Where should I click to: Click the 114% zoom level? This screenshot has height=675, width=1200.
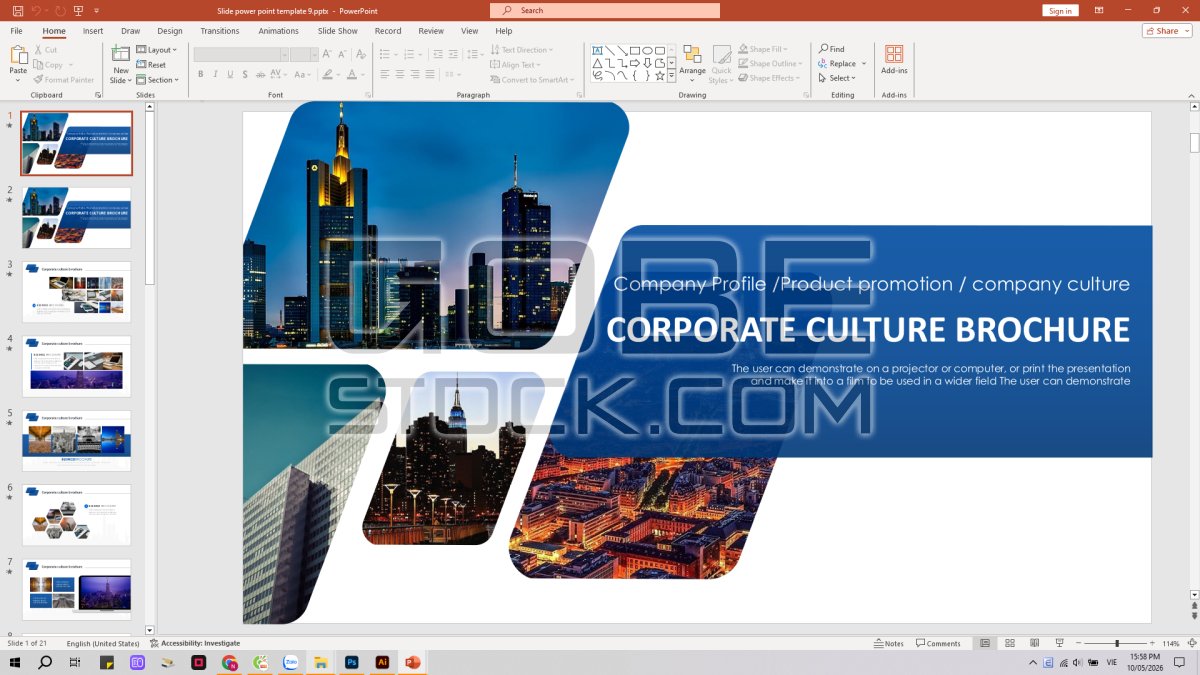1171,643
